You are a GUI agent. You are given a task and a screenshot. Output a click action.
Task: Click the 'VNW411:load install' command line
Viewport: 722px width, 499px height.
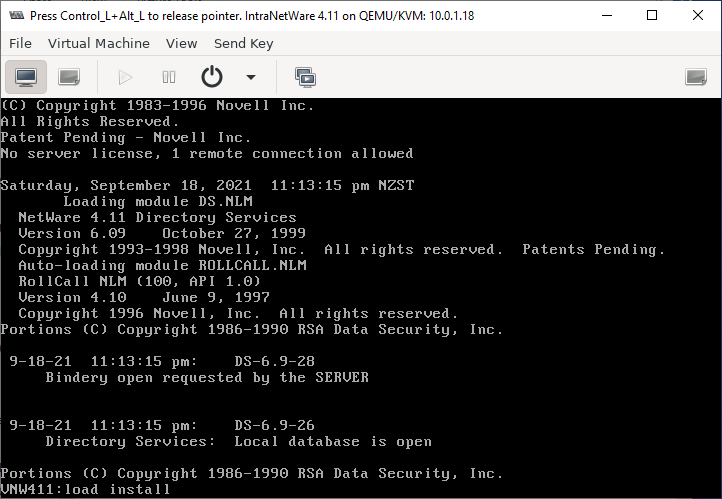click(x=85, y=489)
